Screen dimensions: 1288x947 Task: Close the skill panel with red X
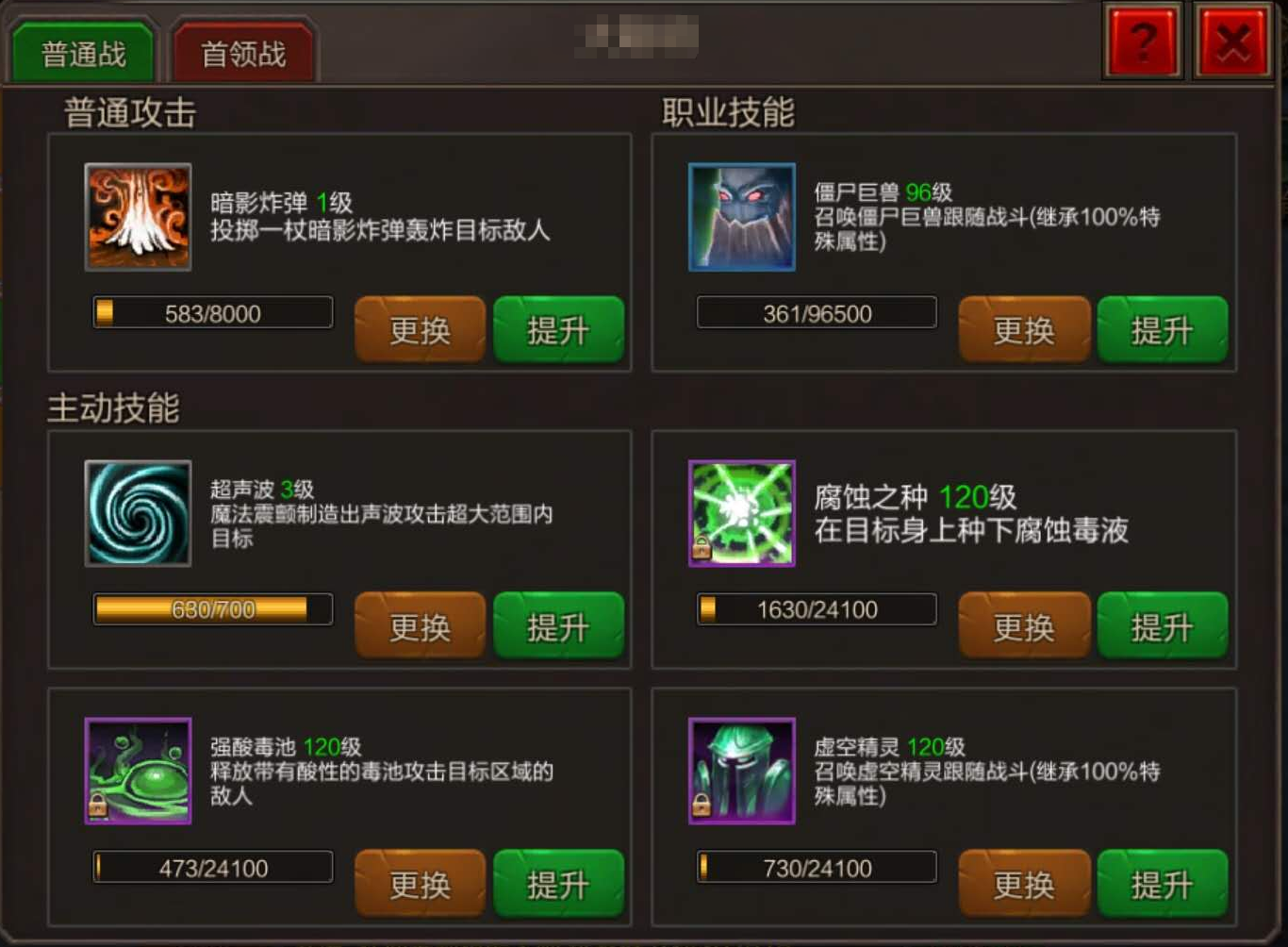(1232, 41)
